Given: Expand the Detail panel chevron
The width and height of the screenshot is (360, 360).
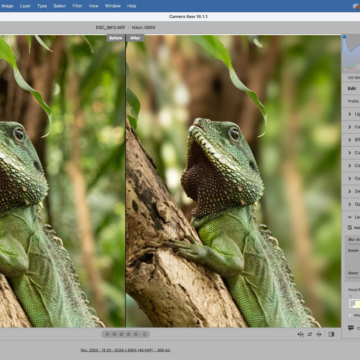Looking at the screenshot, I should [350, 191].
